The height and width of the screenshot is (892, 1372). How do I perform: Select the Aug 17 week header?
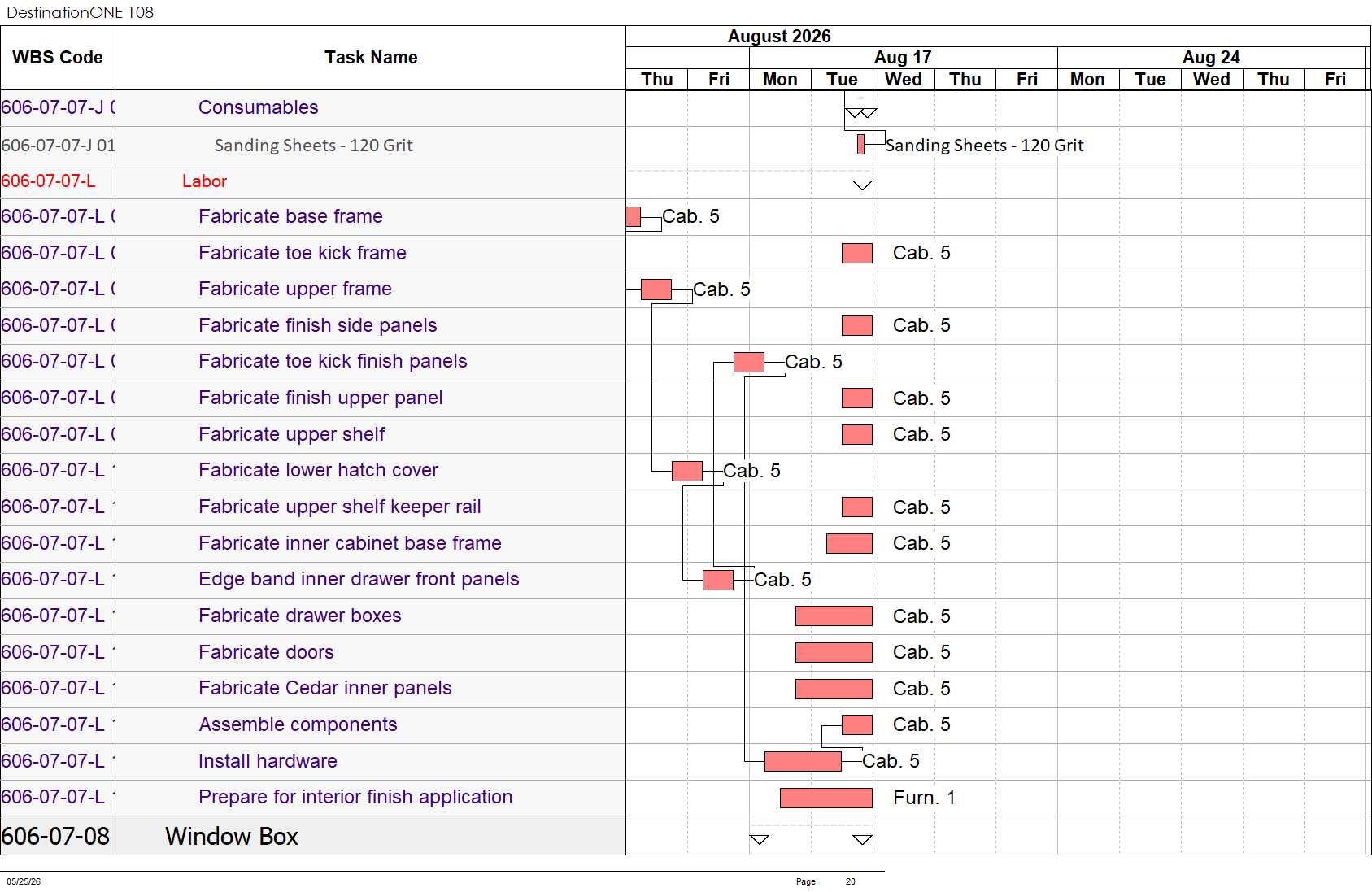pos(903,58)
